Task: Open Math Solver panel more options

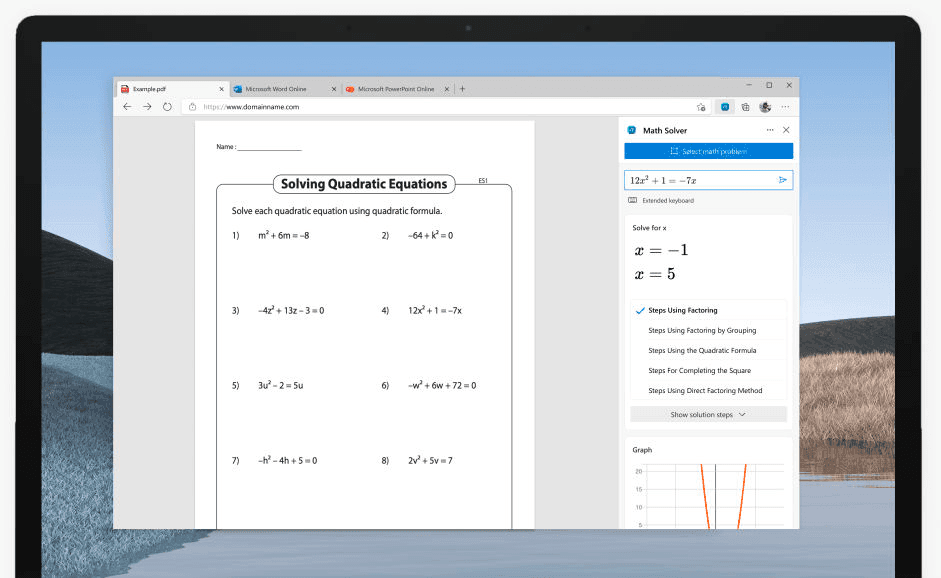Action: [x=769, y=130]
